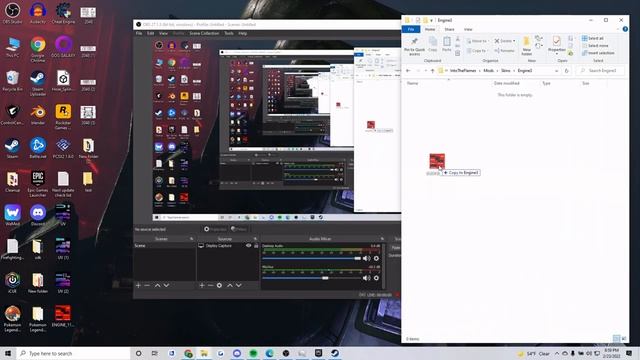
Task: Add a new scene in OBS Scenes panel
Action: click(138, 285)
